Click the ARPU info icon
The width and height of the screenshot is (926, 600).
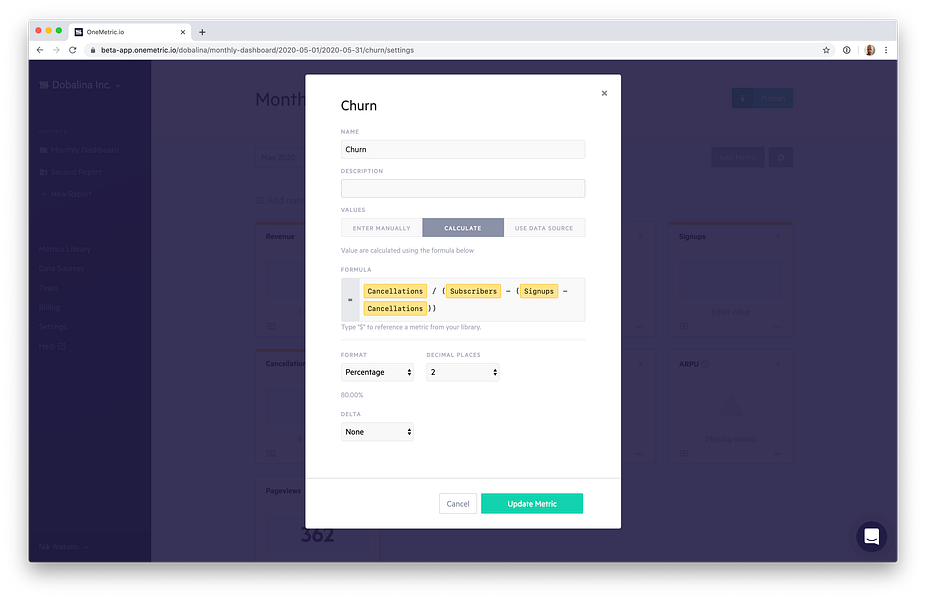click(x=705, y=364)
